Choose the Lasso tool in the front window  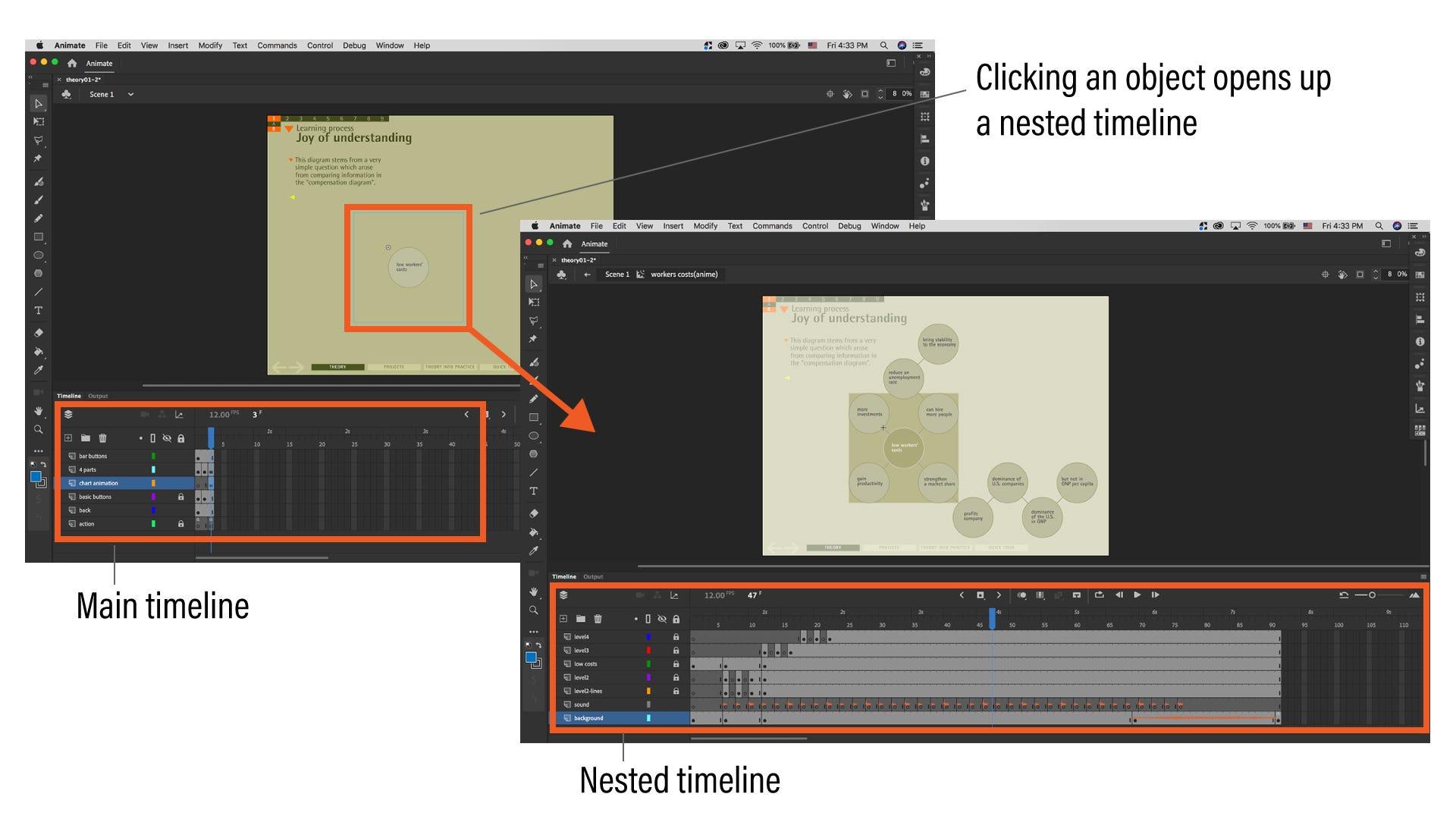534,321
